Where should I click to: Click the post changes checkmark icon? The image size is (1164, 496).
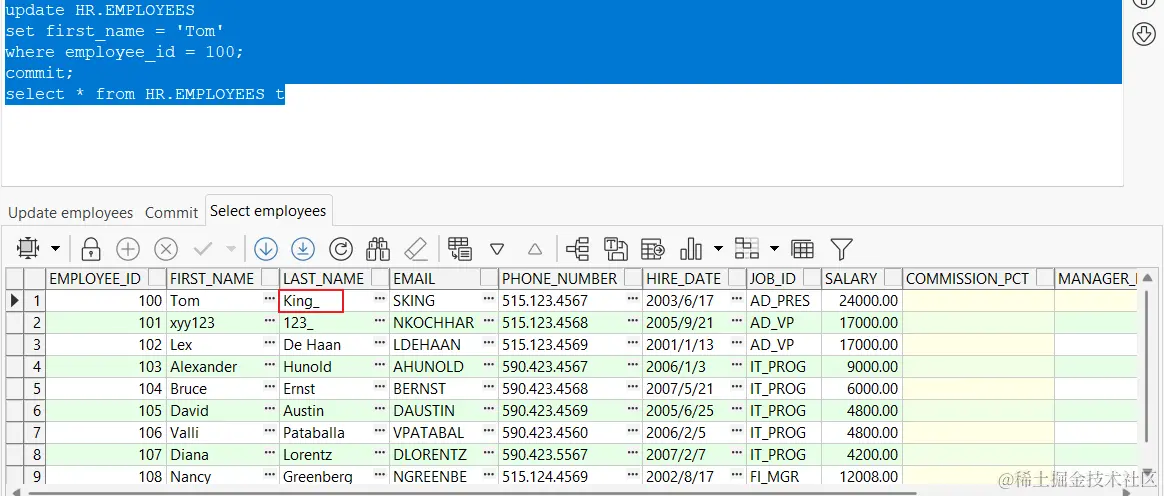(203, 249)
